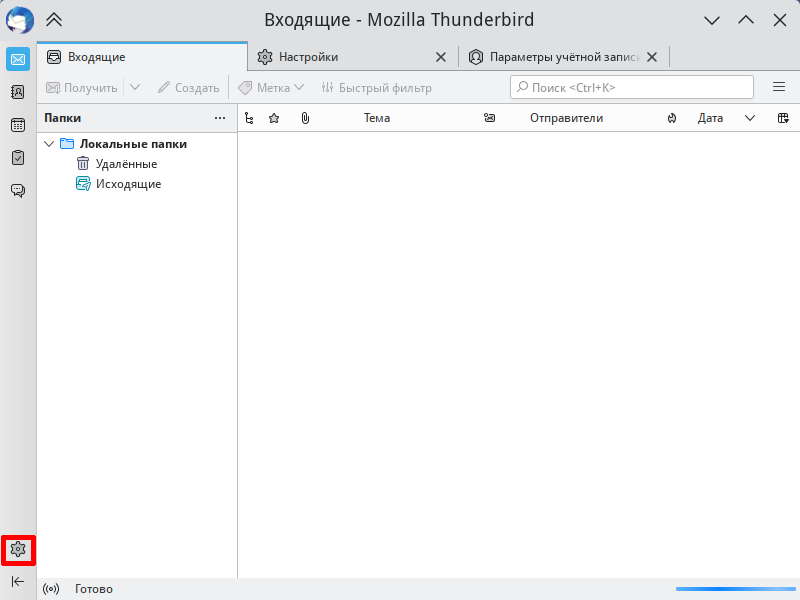Screen dimensions: 800x600
Task: Open the Mail space in sidebar
Action: pyautogui.click(x=18, y=60)
